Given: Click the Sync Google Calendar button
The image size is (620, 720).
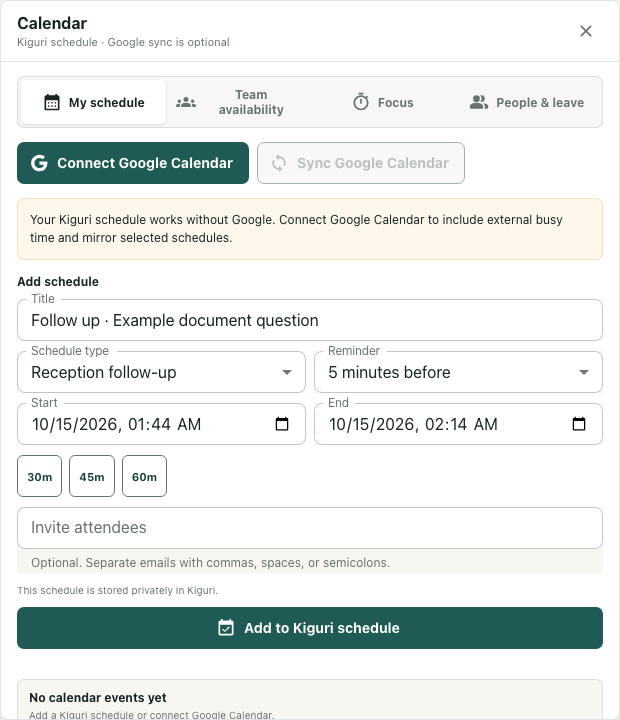Looking at the screenshot, I should [x=361, y=163].
